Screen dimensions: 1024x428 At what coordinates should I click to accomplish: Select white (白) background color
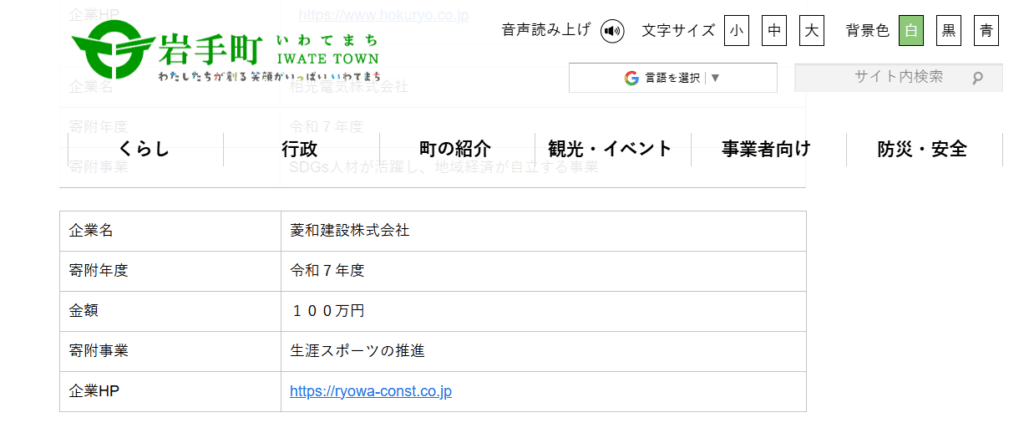tap(911, 31)
